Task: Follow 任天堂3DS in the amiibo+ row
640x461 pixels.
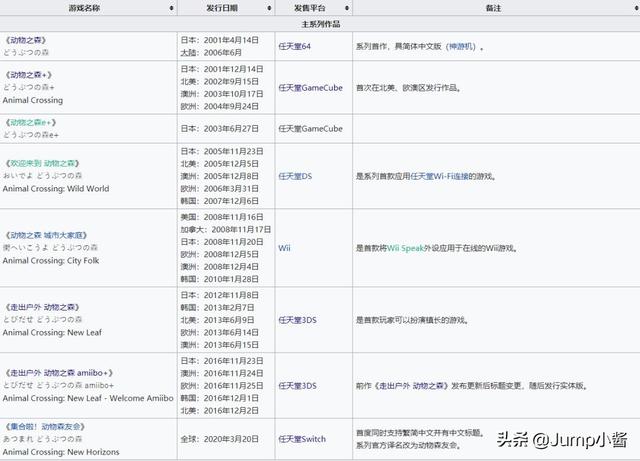Action: pos(297,386)
